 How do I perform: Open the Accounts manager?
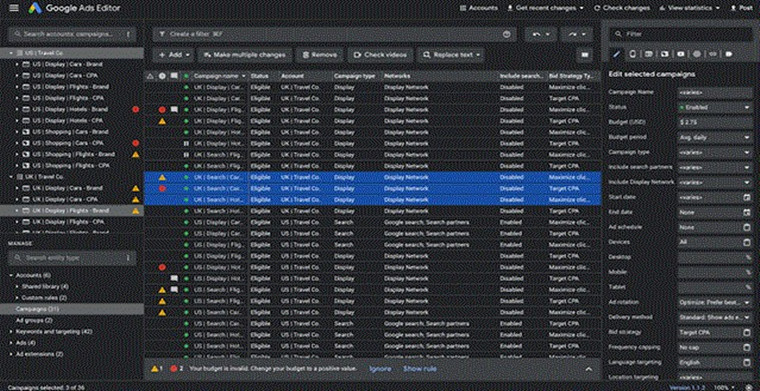click(478, 8)
